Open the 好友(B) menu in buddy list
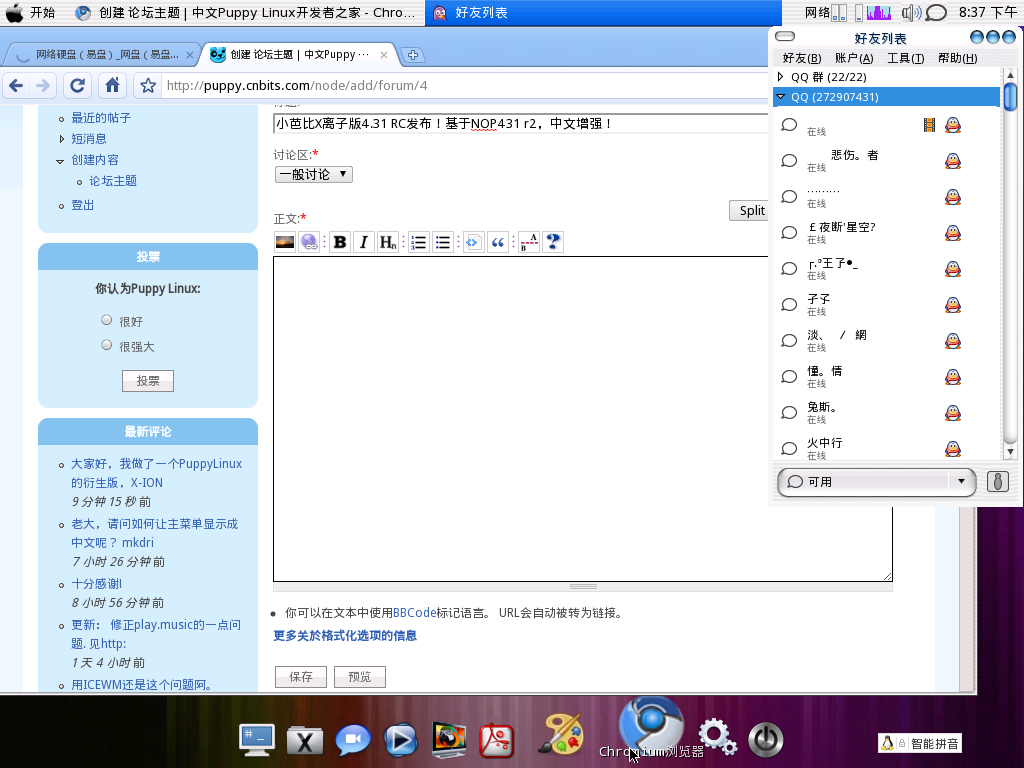 click(x=802, y=58)
